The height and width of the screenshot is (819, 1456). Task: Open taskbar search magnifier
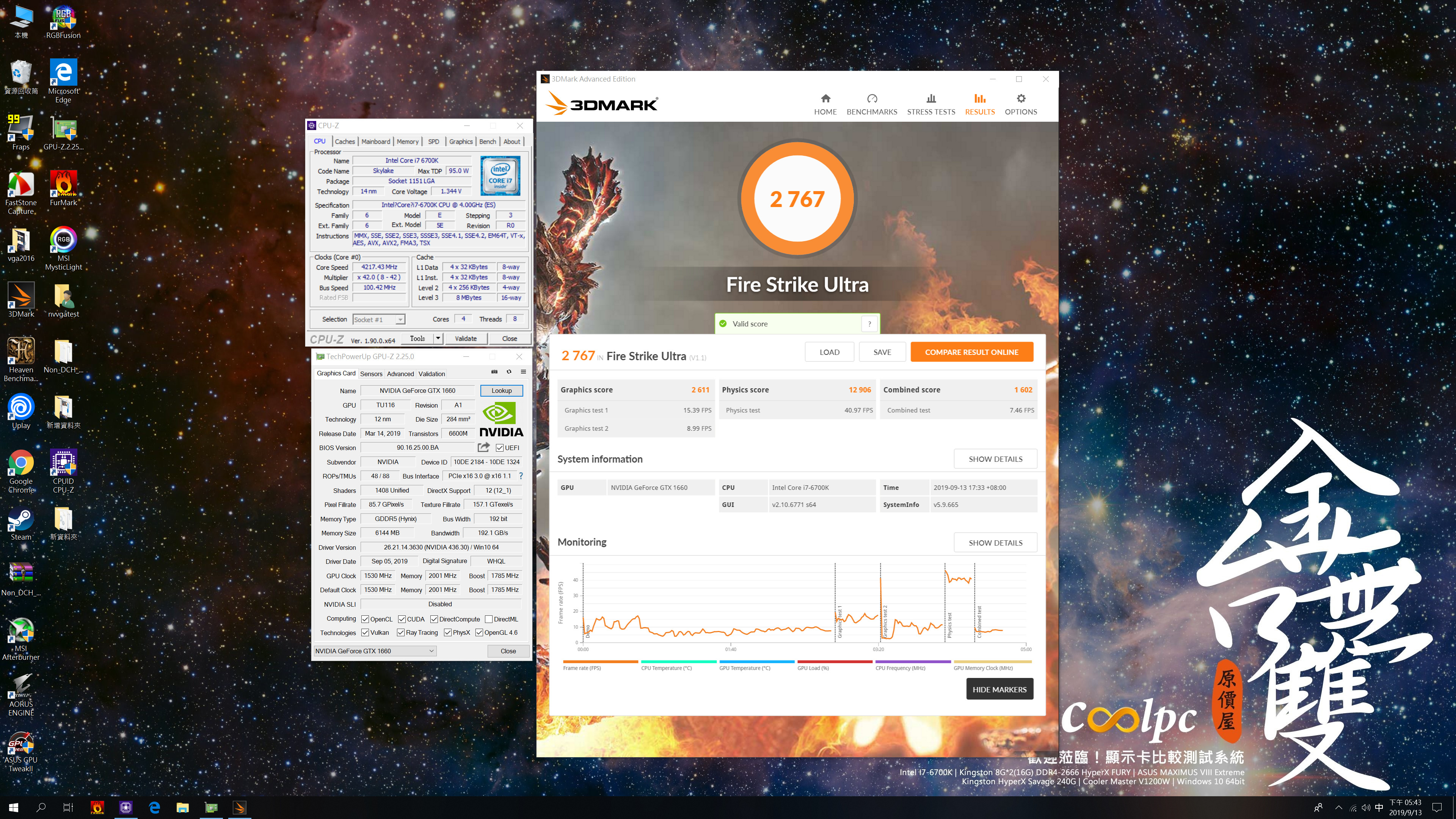[41, 808]
